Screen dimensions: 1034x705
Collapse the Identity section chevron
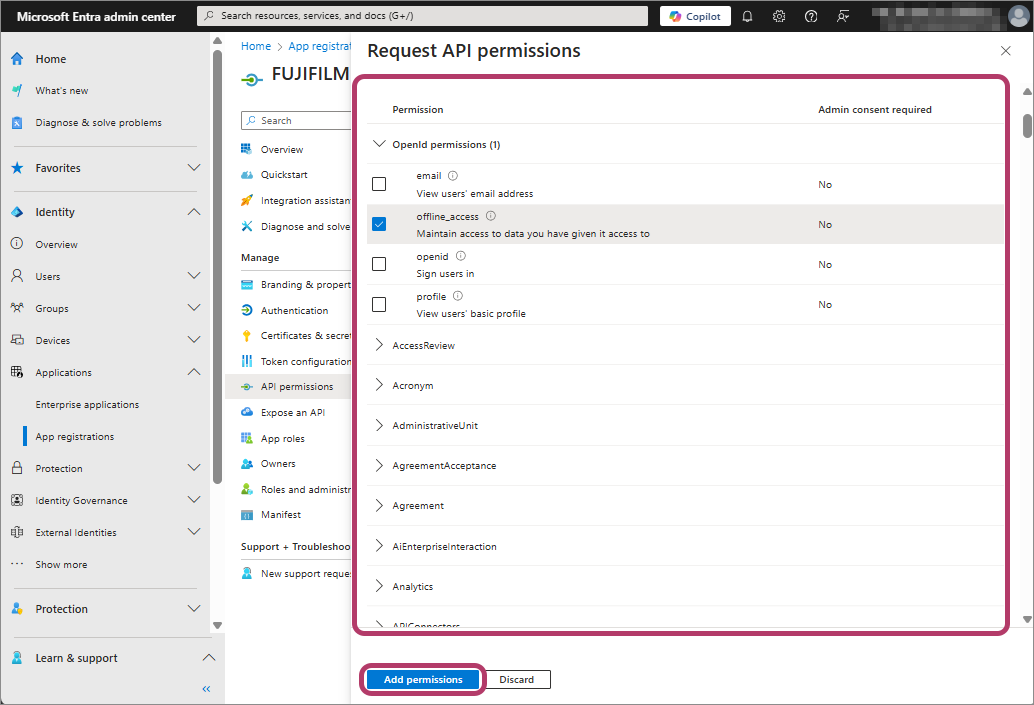click(194, 212)
